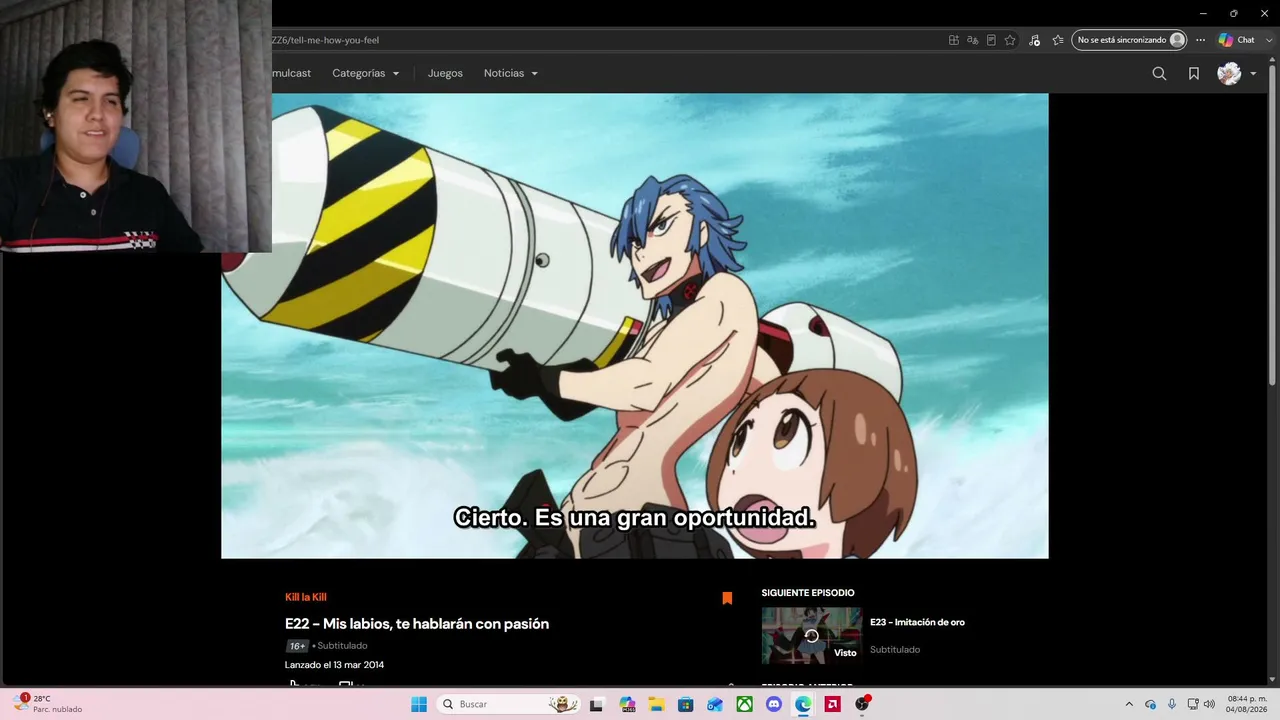Screen dimensions: 1280x720
Task: Click the video player area
Action: (x=634, y=326)
